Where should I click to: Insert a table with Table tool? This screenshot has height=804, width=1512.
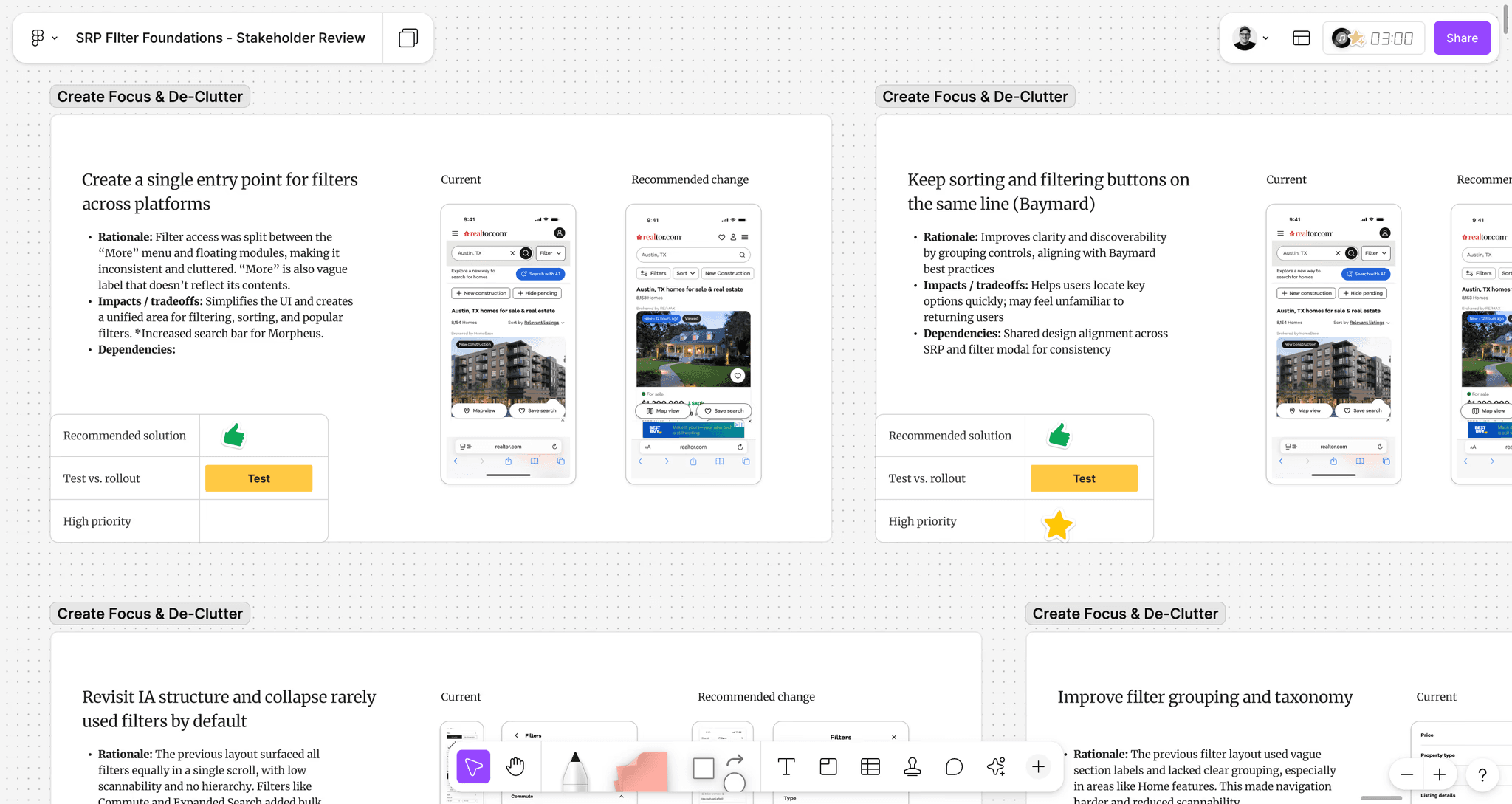[870, 767]
